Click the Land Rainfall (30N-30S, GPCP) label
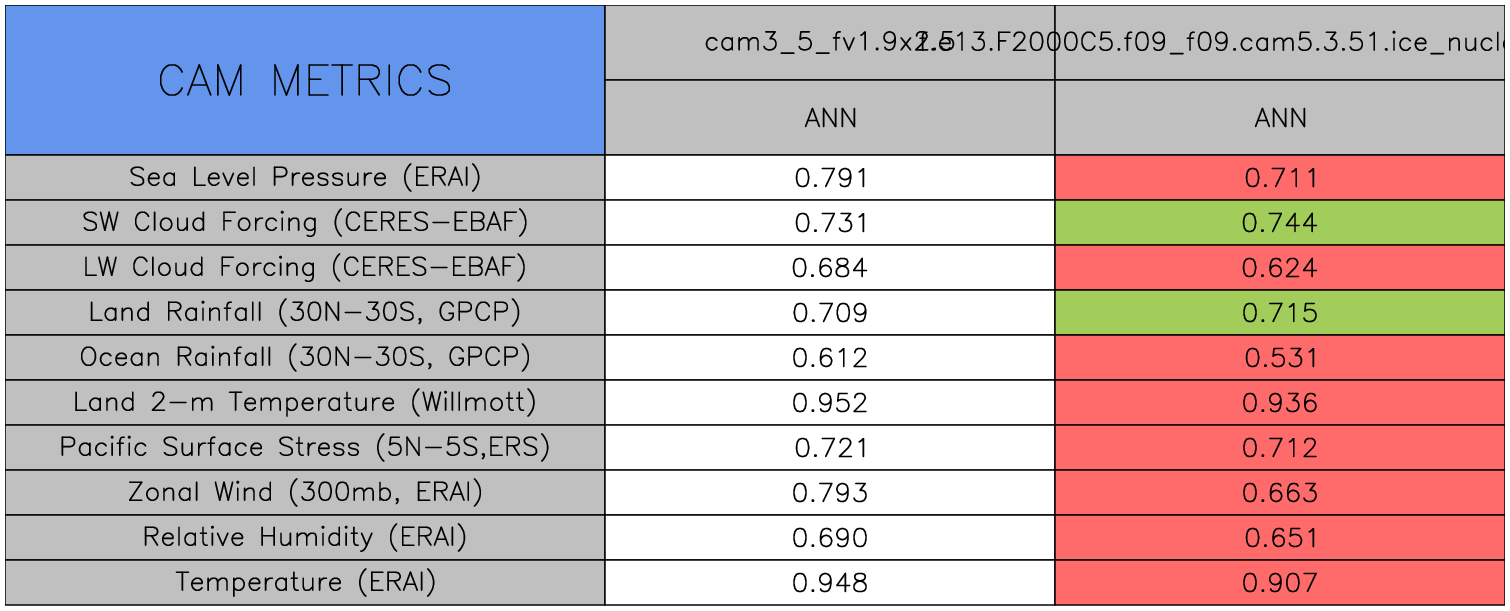The image size is (1510, 611). pos(305,313)
